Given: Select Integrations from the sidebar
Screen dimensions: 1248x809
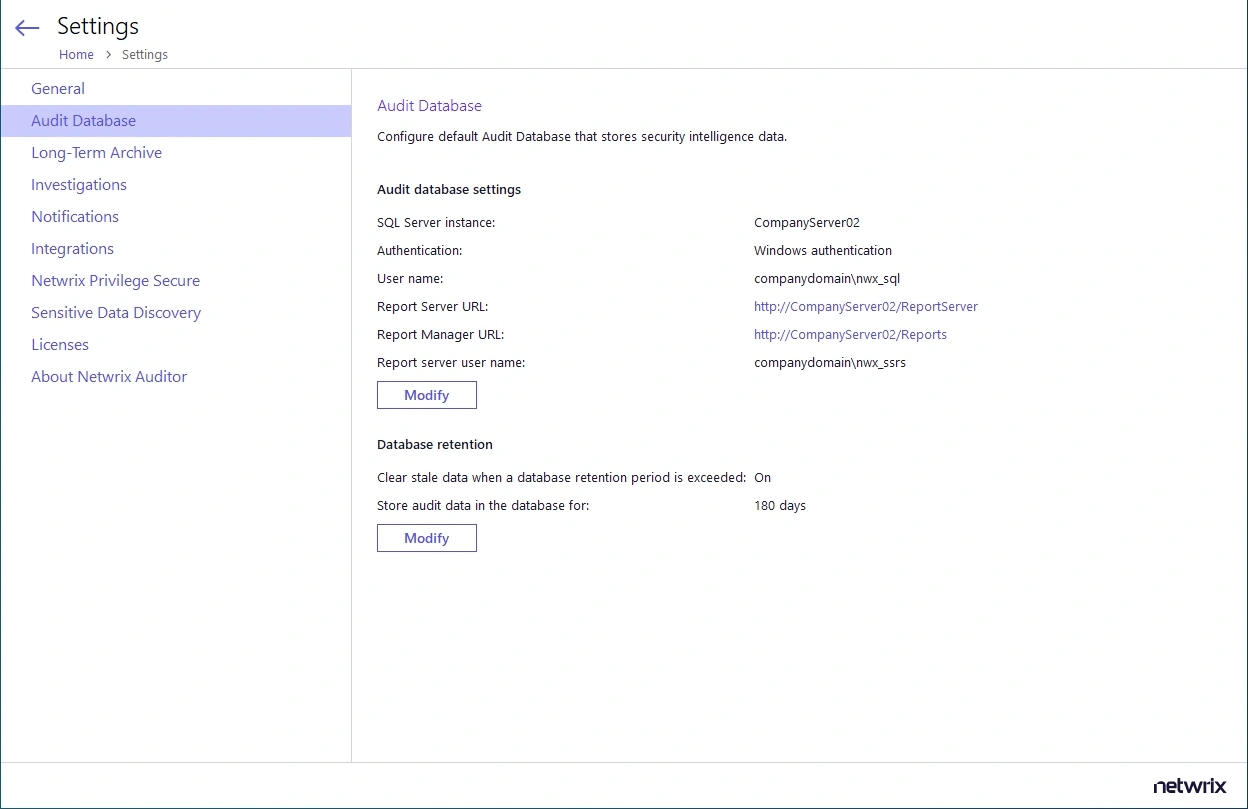Looking at the screenshot, I should coord(72,248).
